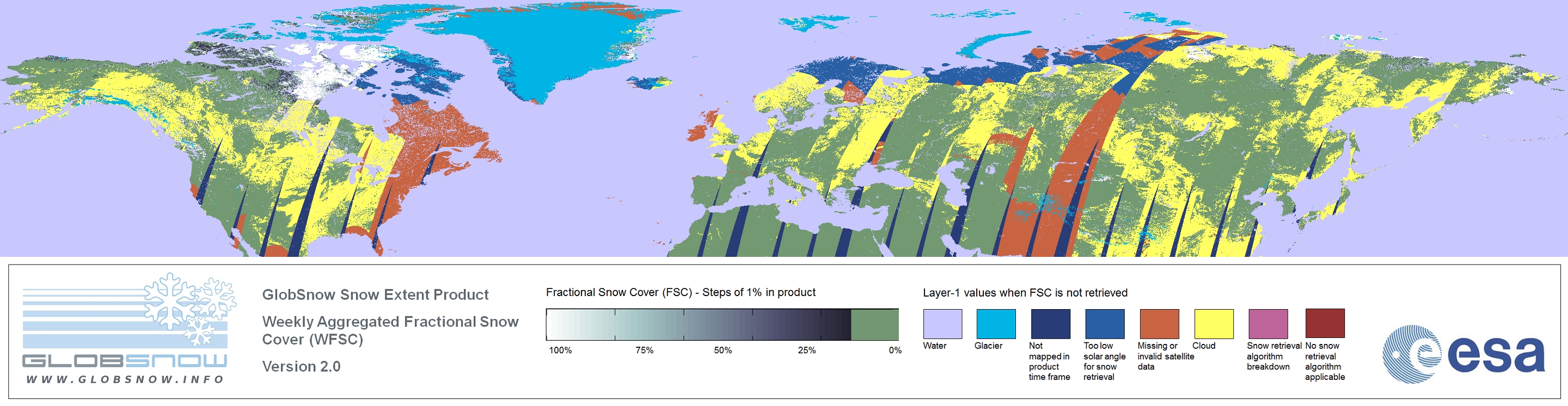1568x406 pixels.
Task: Click the 'Cloud' legend label
Action: click(x=1204, y=346)
